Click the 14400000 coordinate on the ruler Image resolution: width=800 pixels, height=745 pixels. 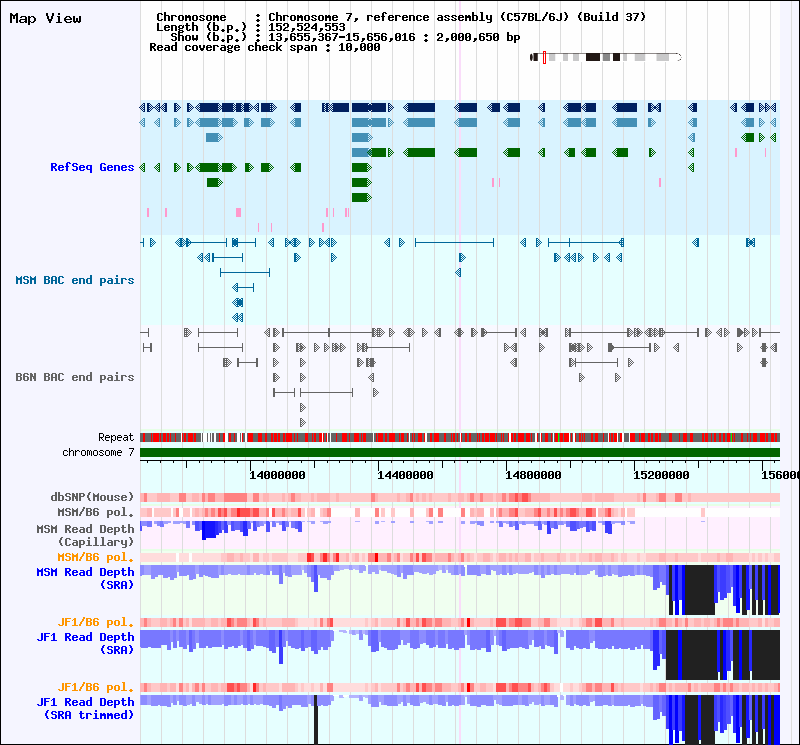point(405,475)
